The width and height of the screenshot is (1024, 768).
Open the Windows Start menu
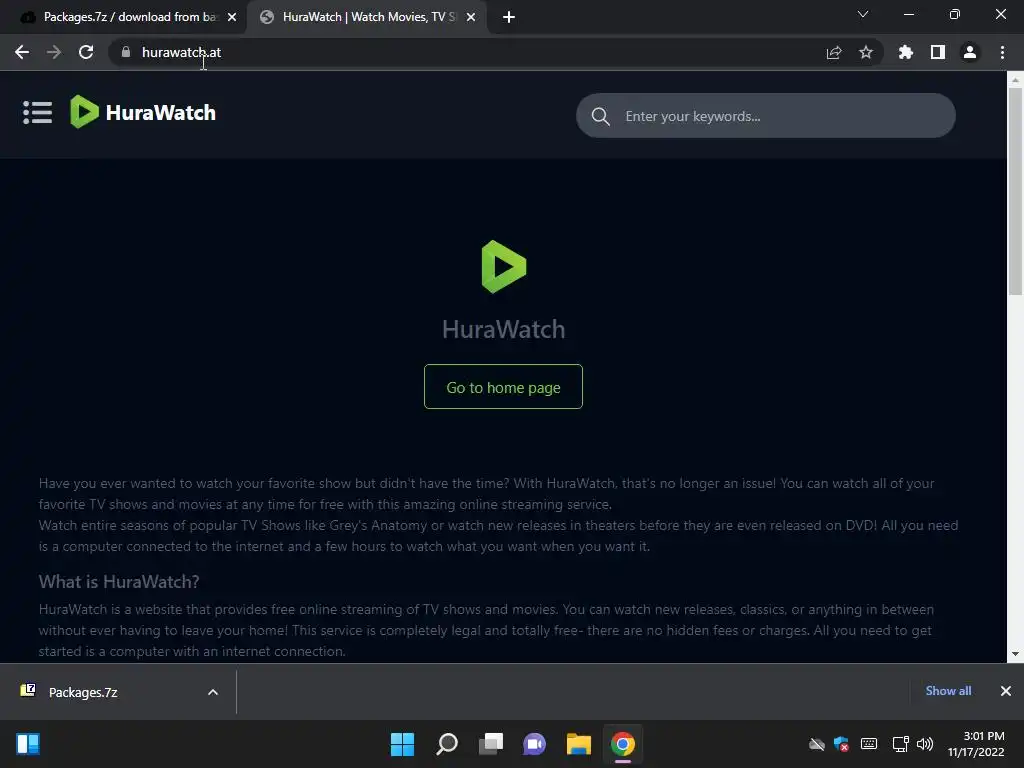coord(402,744)
